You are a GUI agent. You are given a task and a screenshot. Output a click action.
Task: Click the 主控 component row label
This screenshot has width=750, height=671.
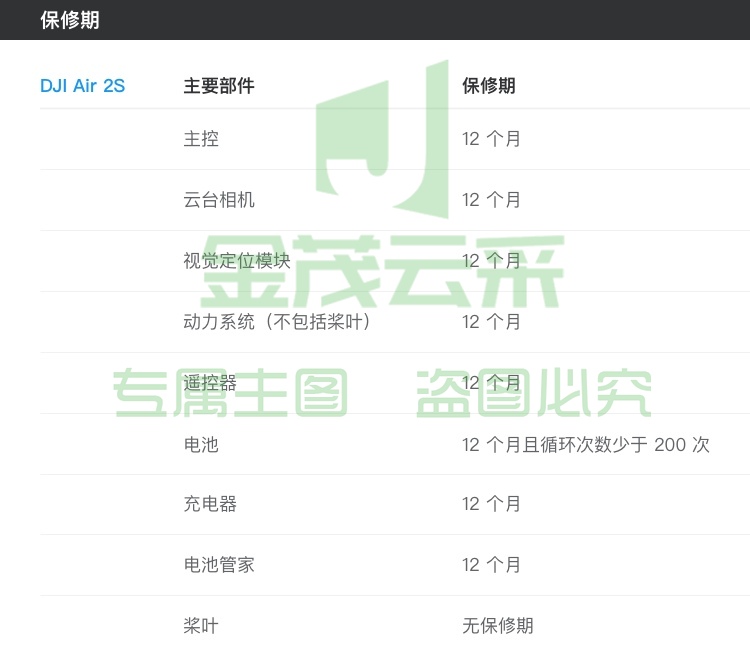point(201,139)
